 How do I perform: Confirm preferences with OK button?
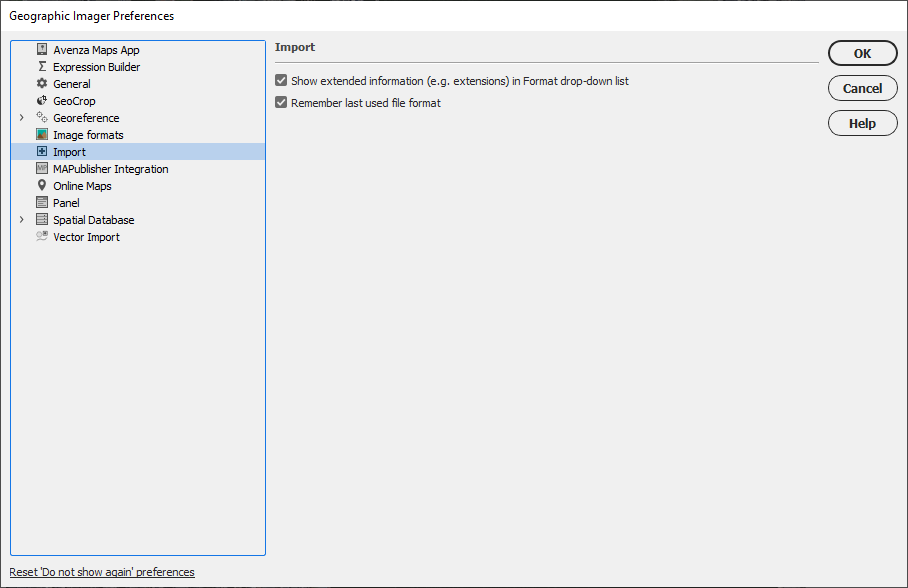(x=862, y=53)
